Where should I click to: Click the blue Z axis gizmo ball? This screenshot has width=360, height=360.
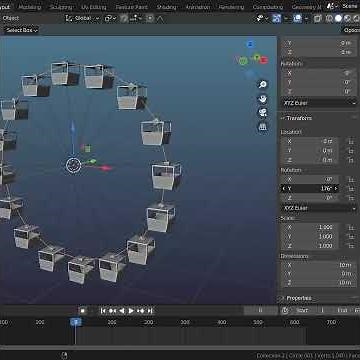250,44
